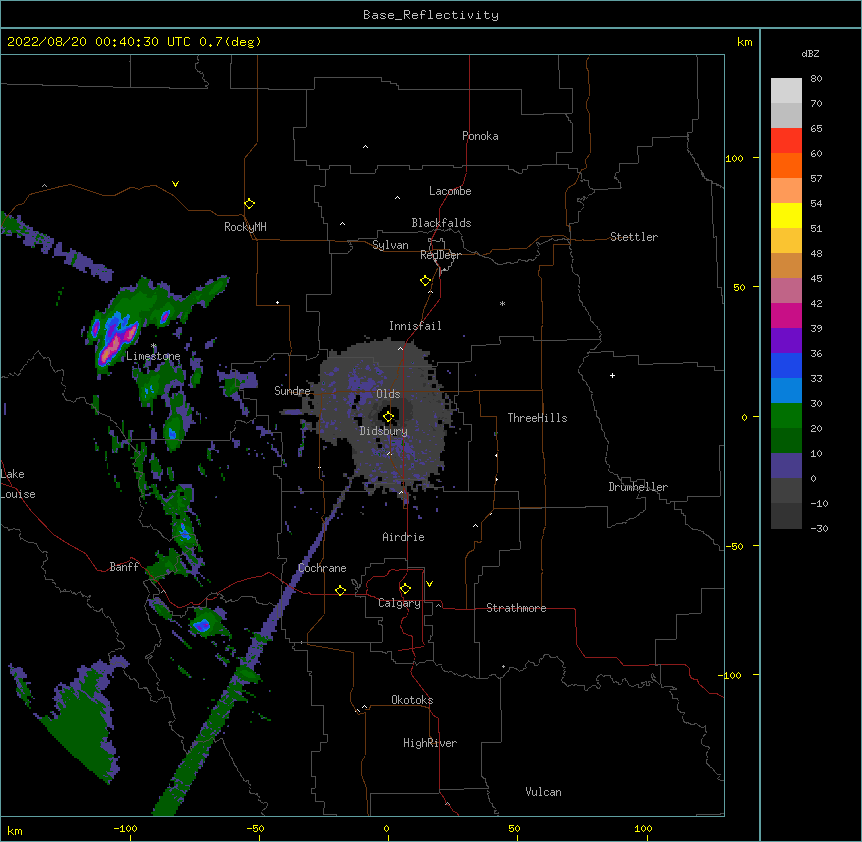The height and width of the screenshot is (842, 862).
Task: Pick the light grey 70-80 dBZ legend swatch
Action: coord(786,90)
